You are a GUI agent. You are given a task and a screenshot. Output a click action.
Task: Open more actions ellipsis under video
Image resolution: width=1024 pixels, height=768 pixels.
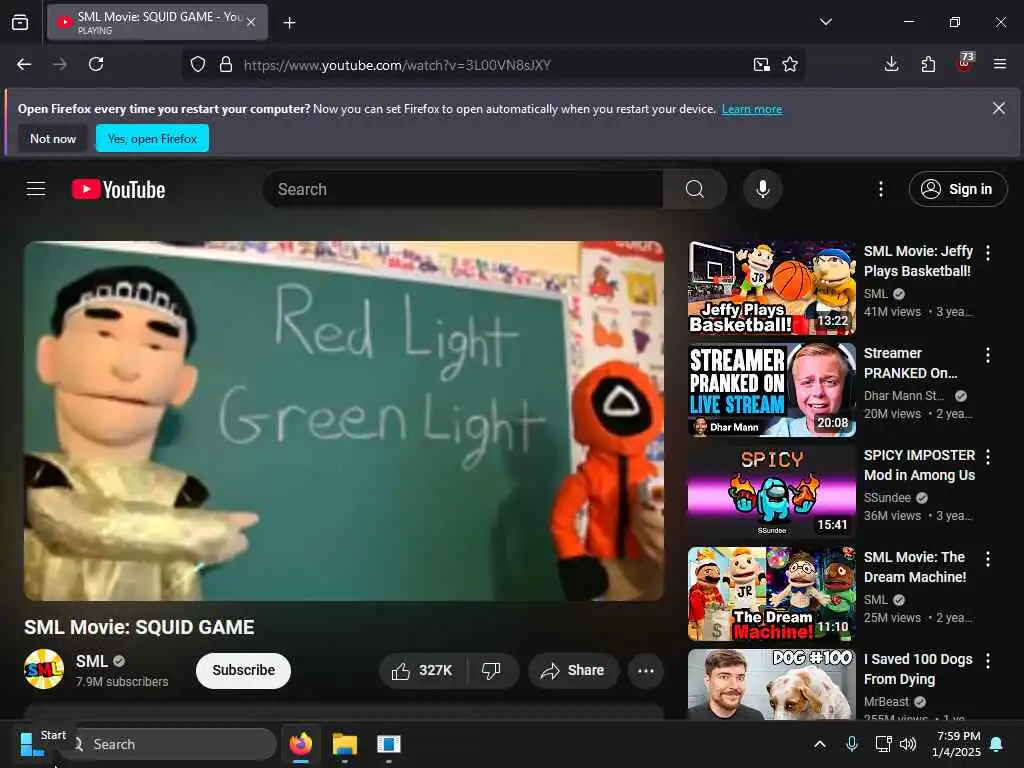646,671
